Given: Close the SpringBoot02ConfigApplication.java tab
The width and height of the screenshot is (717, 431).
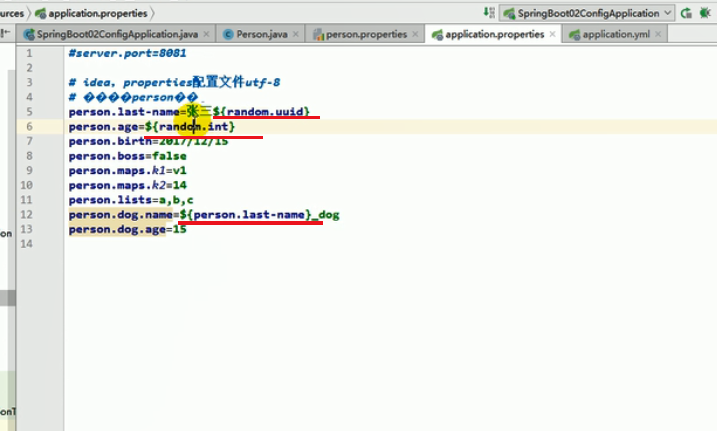Looking at the screenshot, I should pyautogui.click(x=207, y=34).
